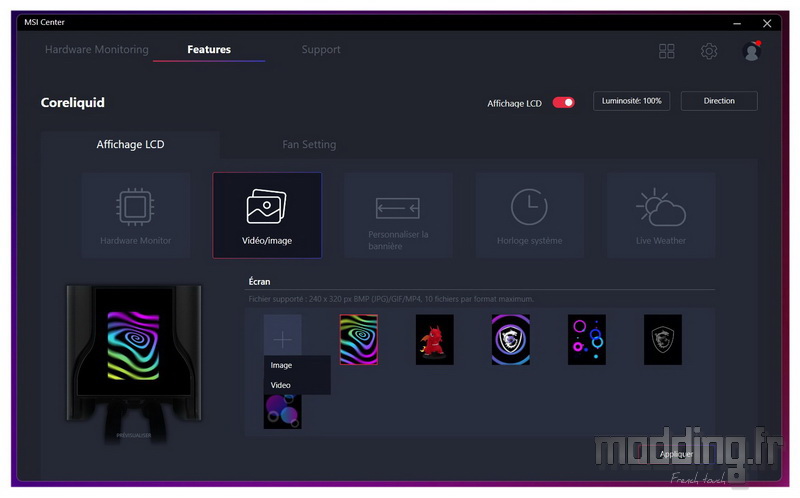
Task: Open the Hardware Monitor display mode
Action: [x=136, y=215]
